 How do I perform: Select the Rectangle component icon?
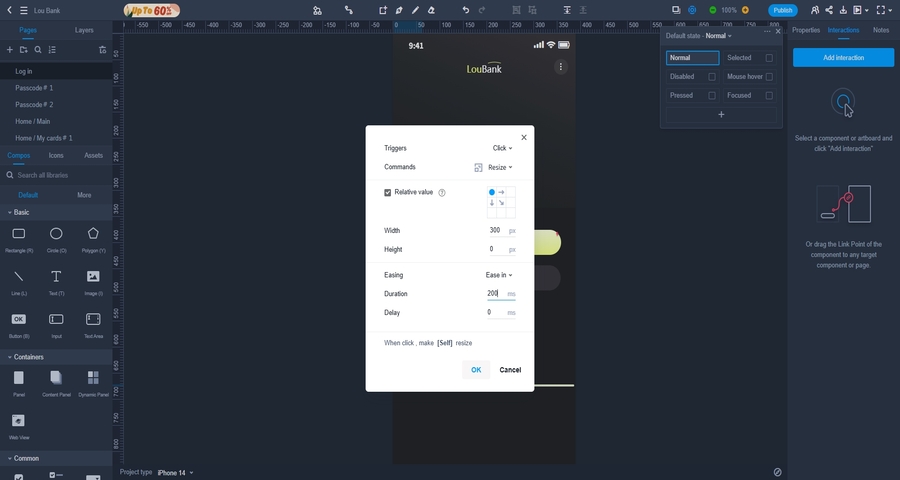pos(18,234)
